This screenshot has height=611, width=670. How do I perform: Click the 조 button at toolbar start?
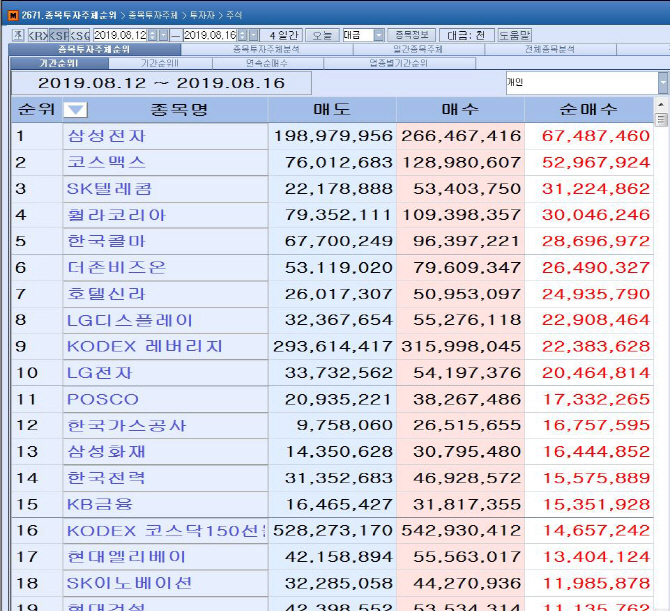18,35
